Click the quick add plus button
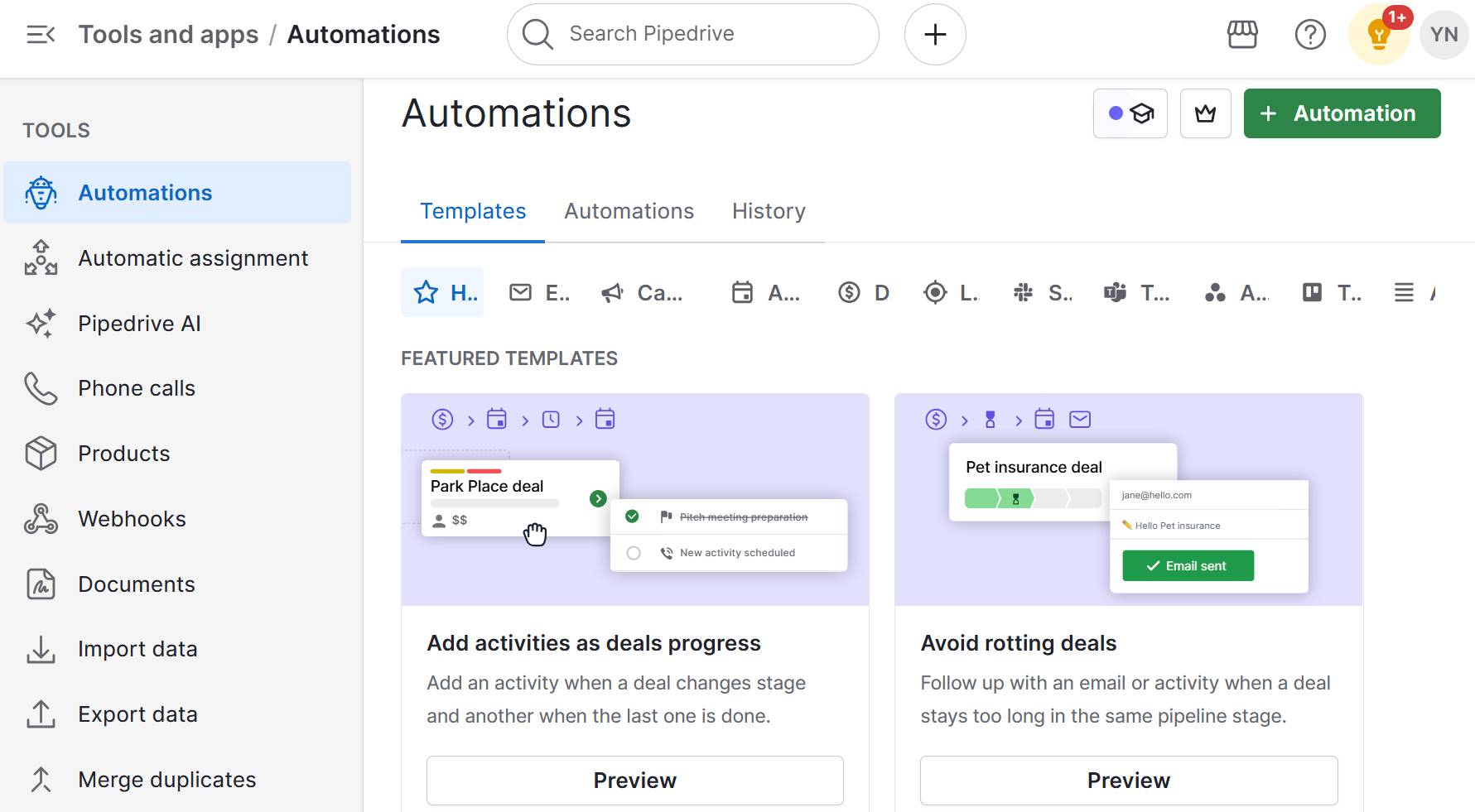1475x812 pixels. click(935, 34)
